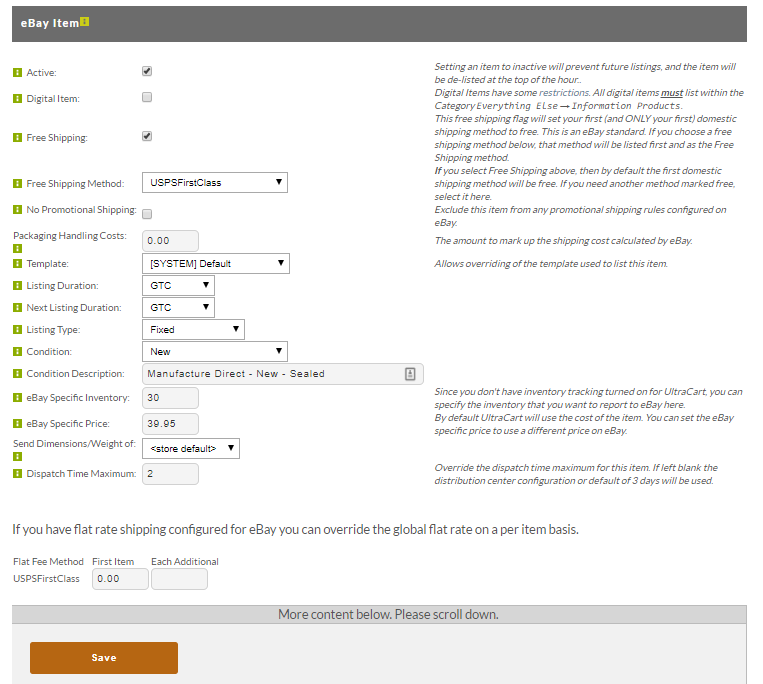Click the eBay Specific Price field
This screenshot has height=684, width=763.
coord(170,424)
